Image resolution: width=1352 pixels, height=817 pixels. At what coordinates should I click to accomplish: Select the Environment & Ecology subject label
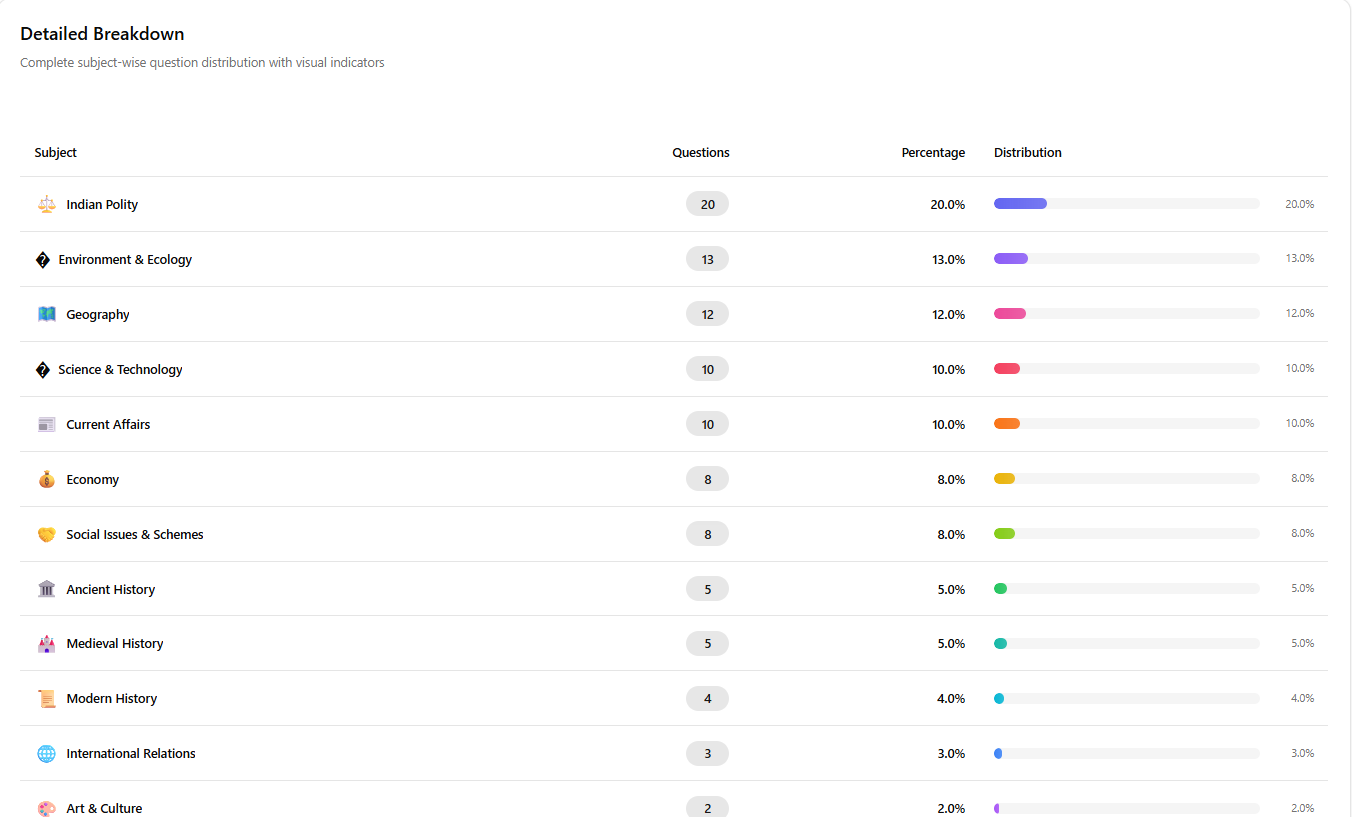(x=125, y=259)
